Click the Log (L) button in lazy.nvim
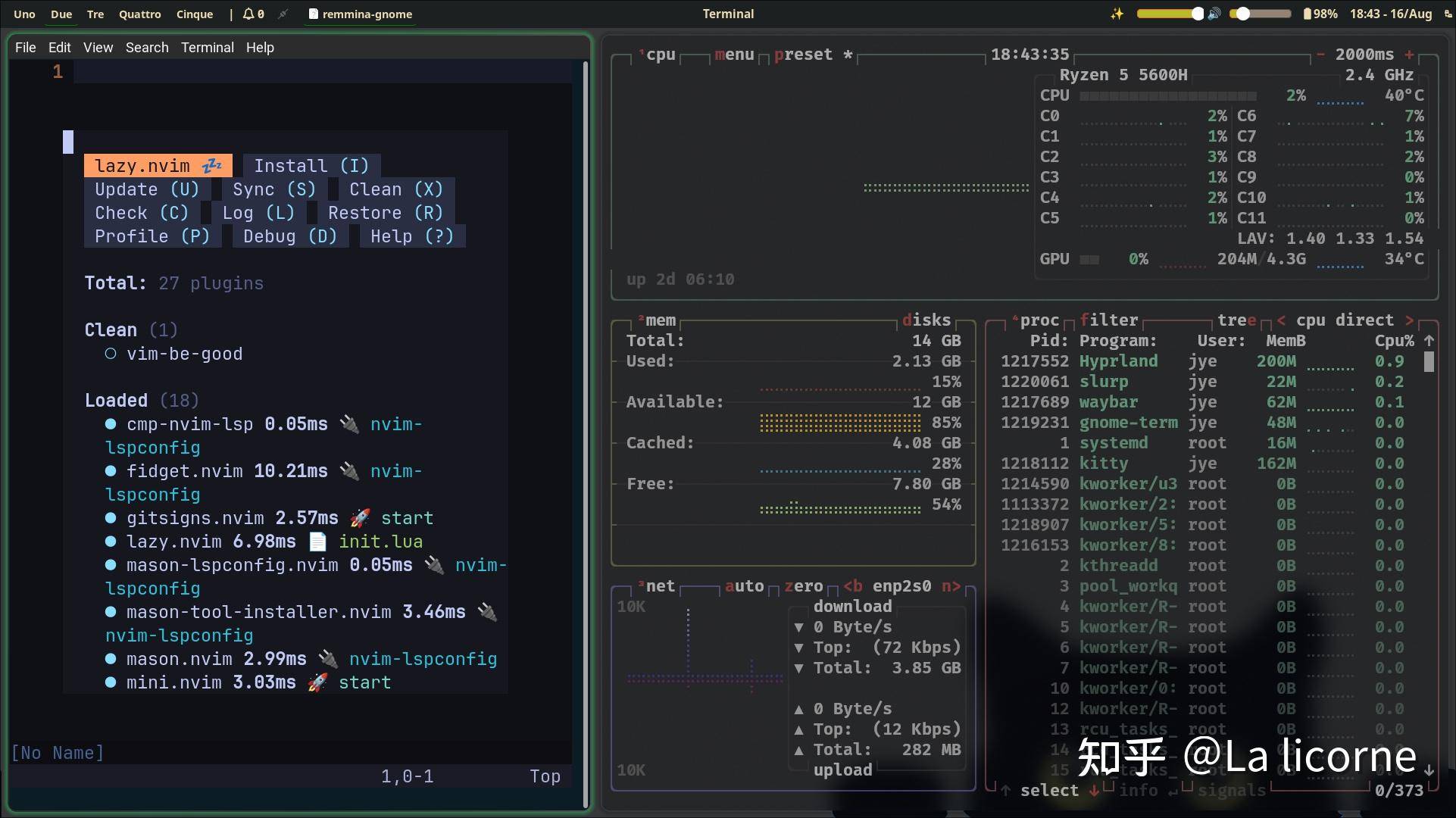Image resolution: width=1456 pixels, height=818 pixels. pyautogui.click(x=258, y=212)
